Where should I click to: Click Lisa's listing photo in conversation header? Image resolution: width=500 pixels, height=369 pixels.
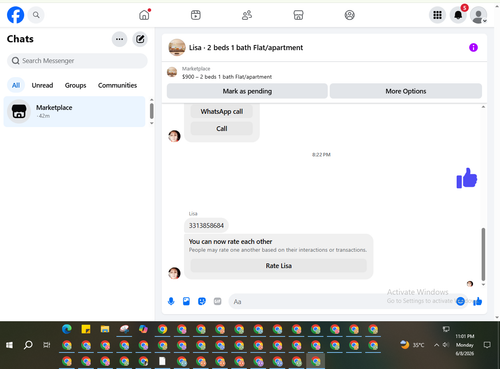point(177,47)
